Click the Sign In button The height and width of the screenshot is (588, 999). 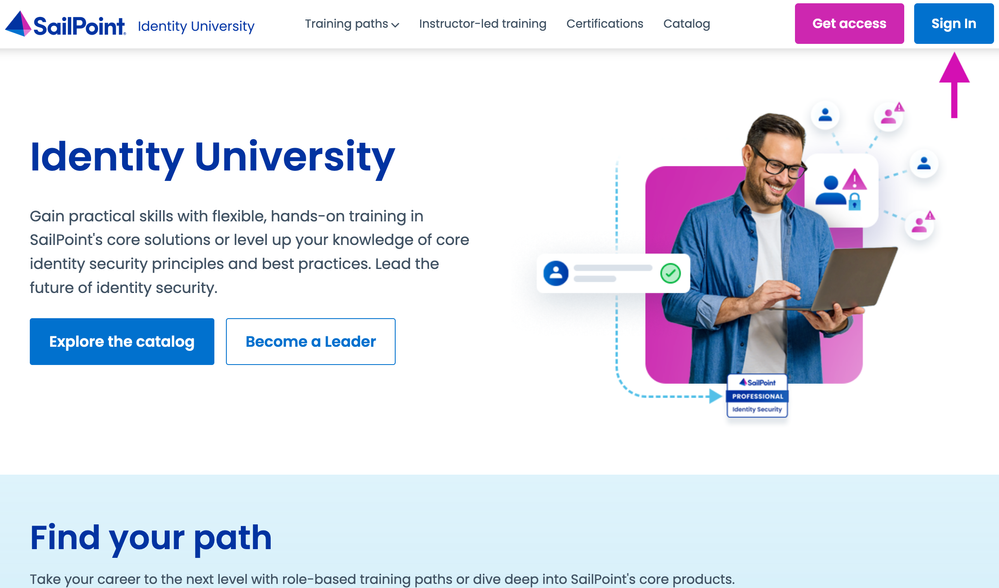click(953, 24)
